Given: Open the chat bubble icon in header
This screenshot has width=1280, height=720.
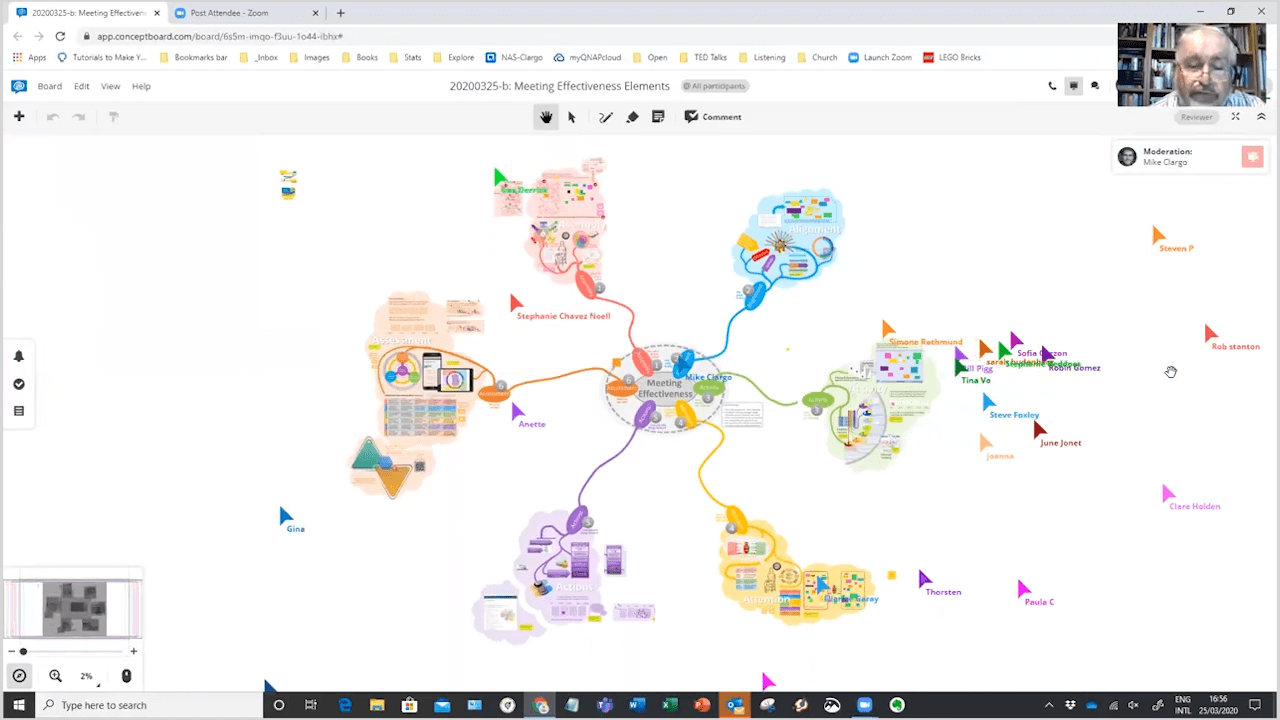Looking at the screenshot, I should click(x=1095, y=86).
